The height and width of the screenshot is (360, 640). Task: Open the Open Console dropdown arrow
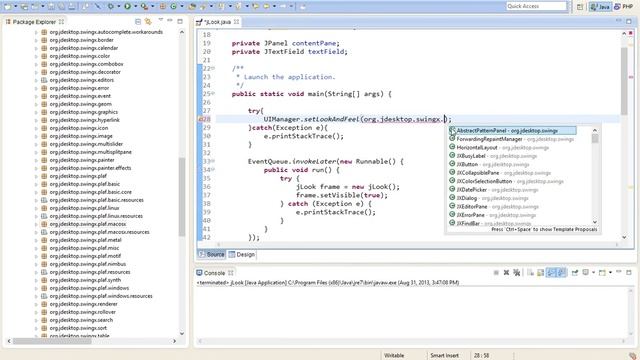(610, 272)
